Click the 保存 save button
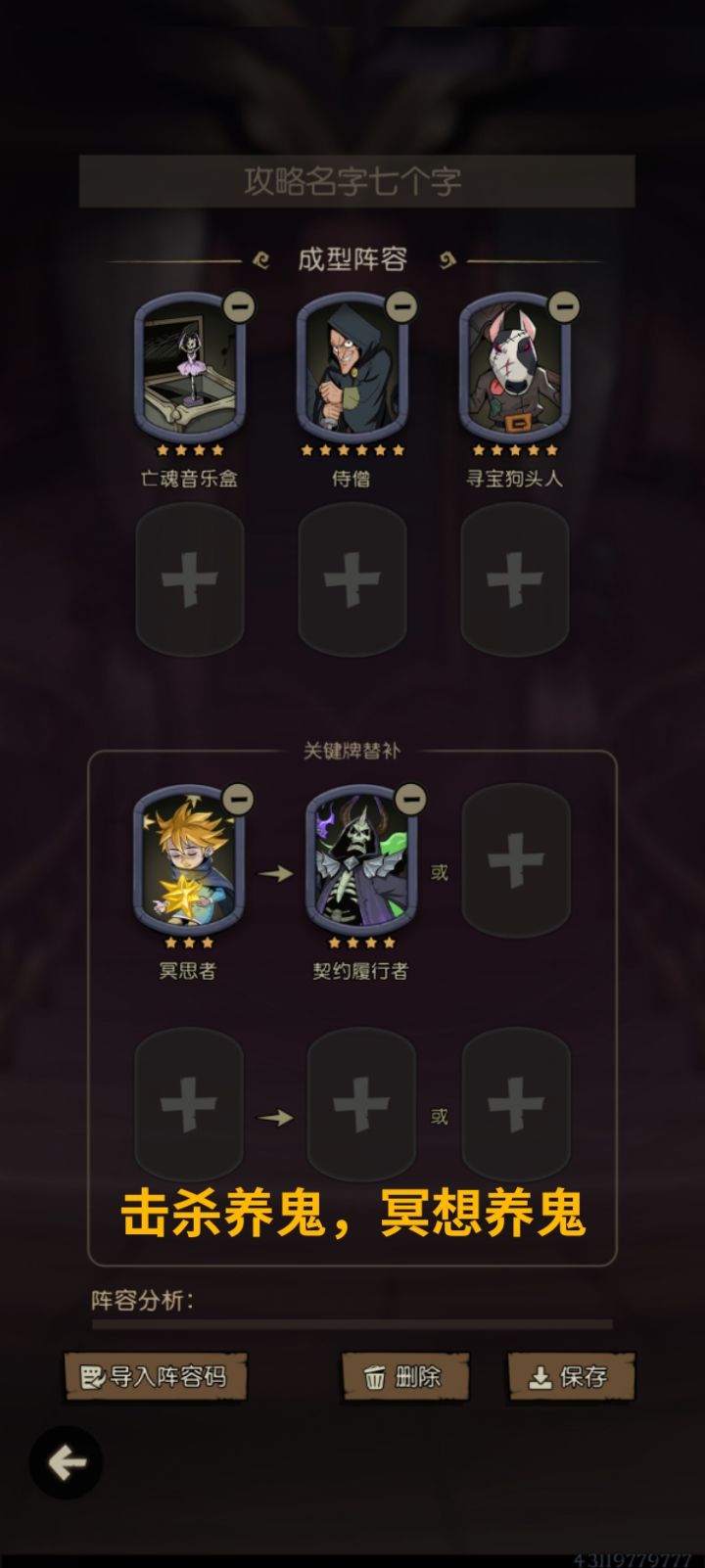 coord(571,1377)
